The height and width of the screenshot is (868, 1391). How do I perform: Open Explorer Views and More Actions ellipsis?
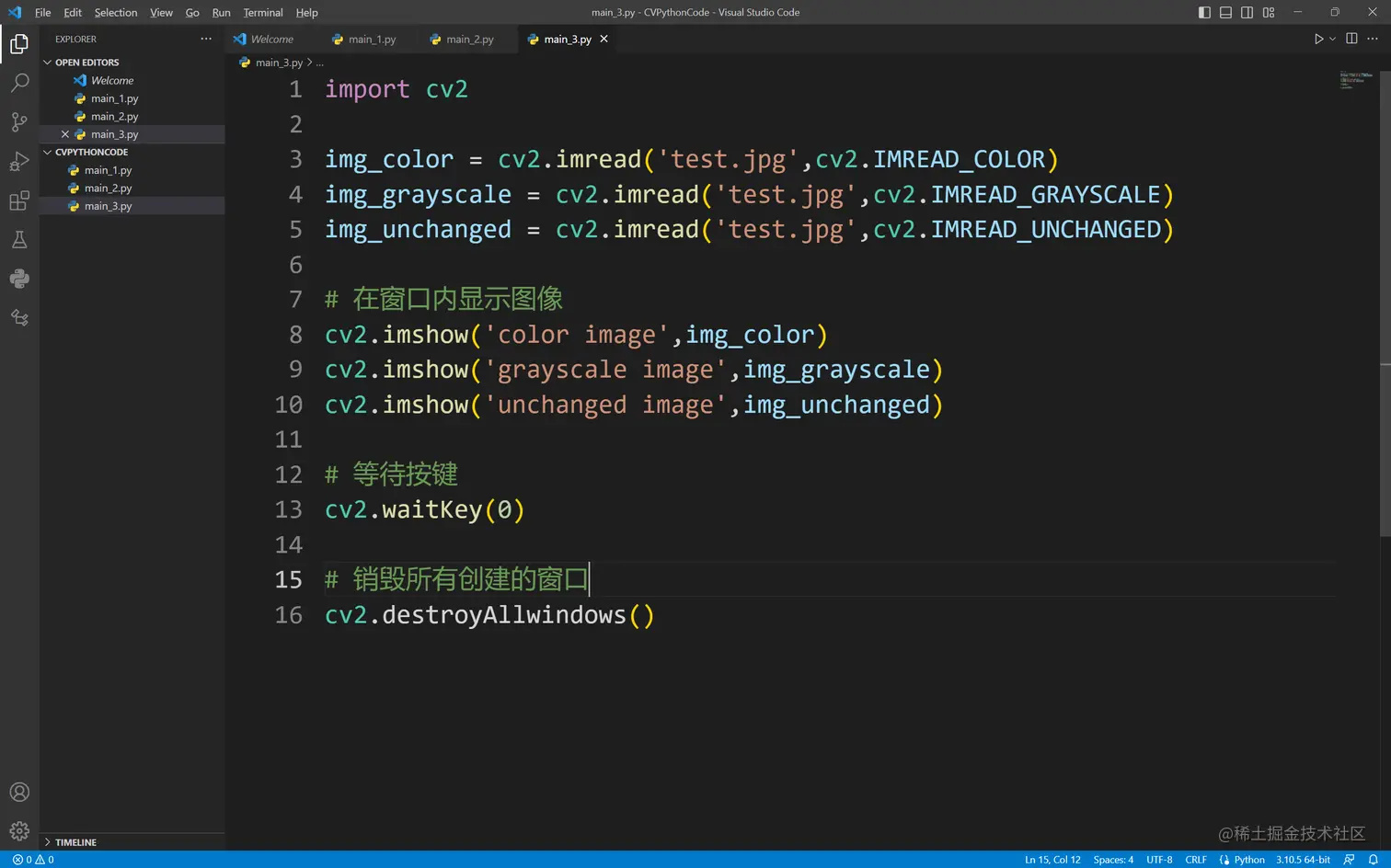point(206,39)
